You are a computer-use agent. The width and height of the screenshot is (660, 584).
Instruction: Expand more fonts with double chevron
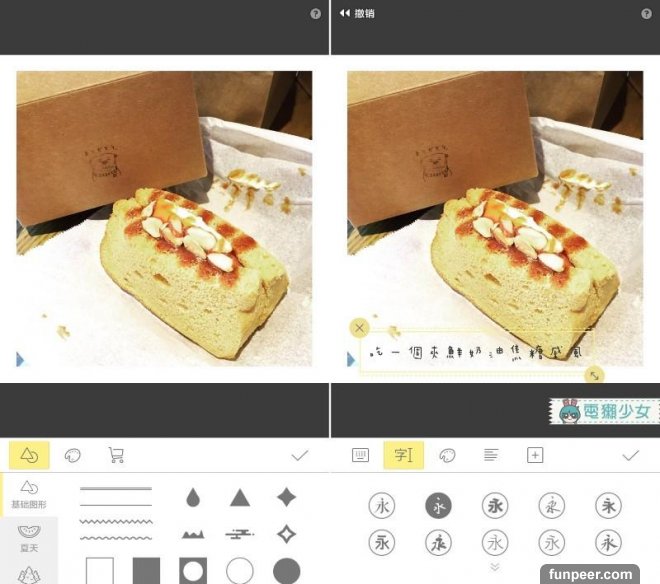(x=494, y=567)
